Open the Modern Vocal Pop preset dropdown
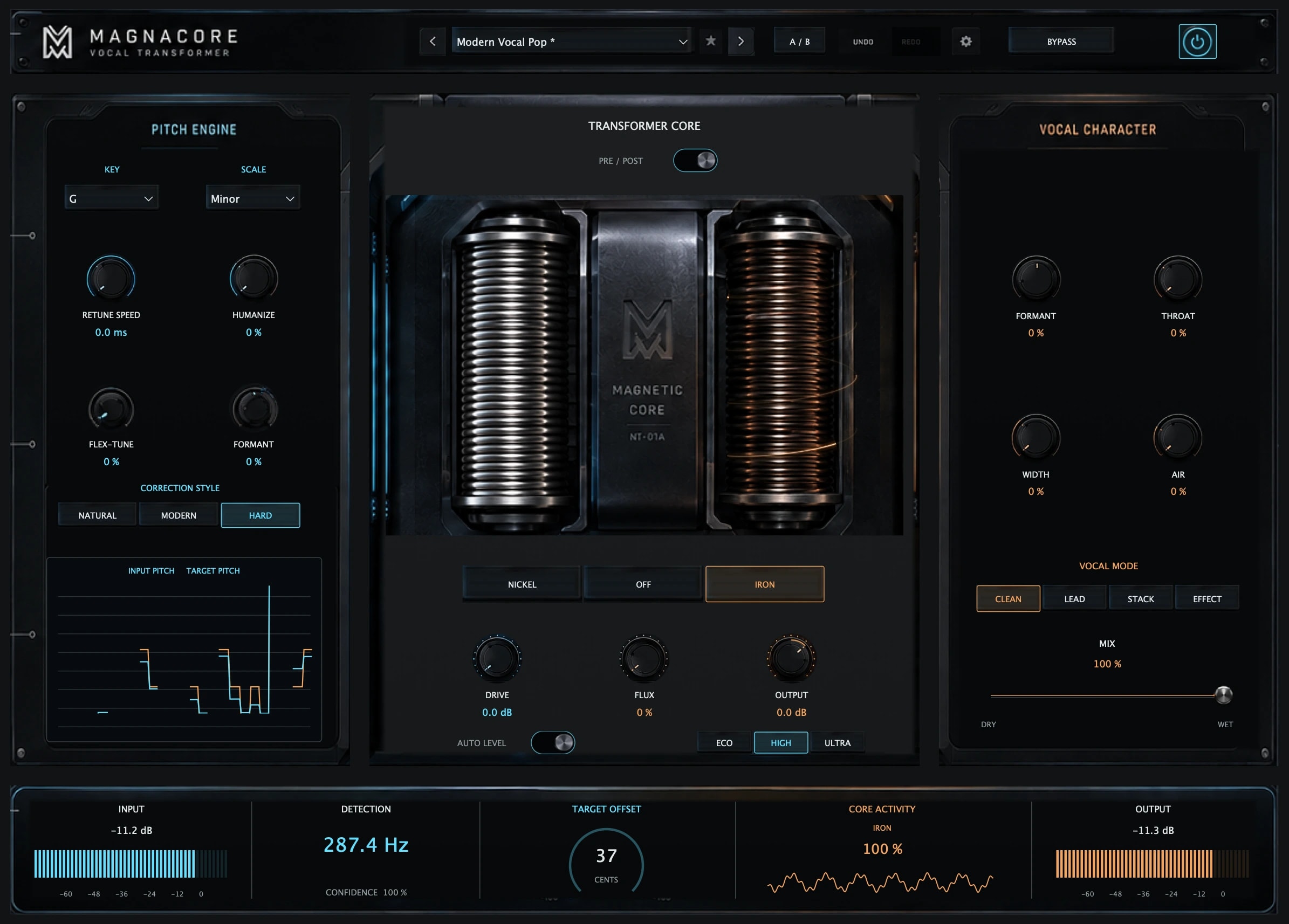1289x924 pixels. [572, 42]
